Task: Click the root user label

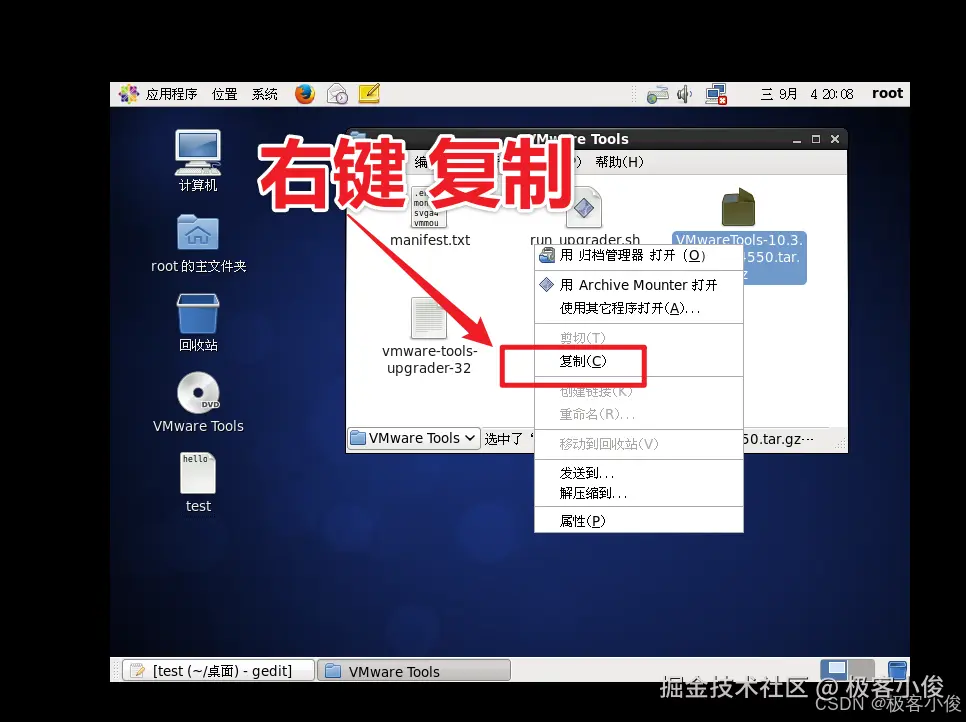Action: click(x=887, y=94)
